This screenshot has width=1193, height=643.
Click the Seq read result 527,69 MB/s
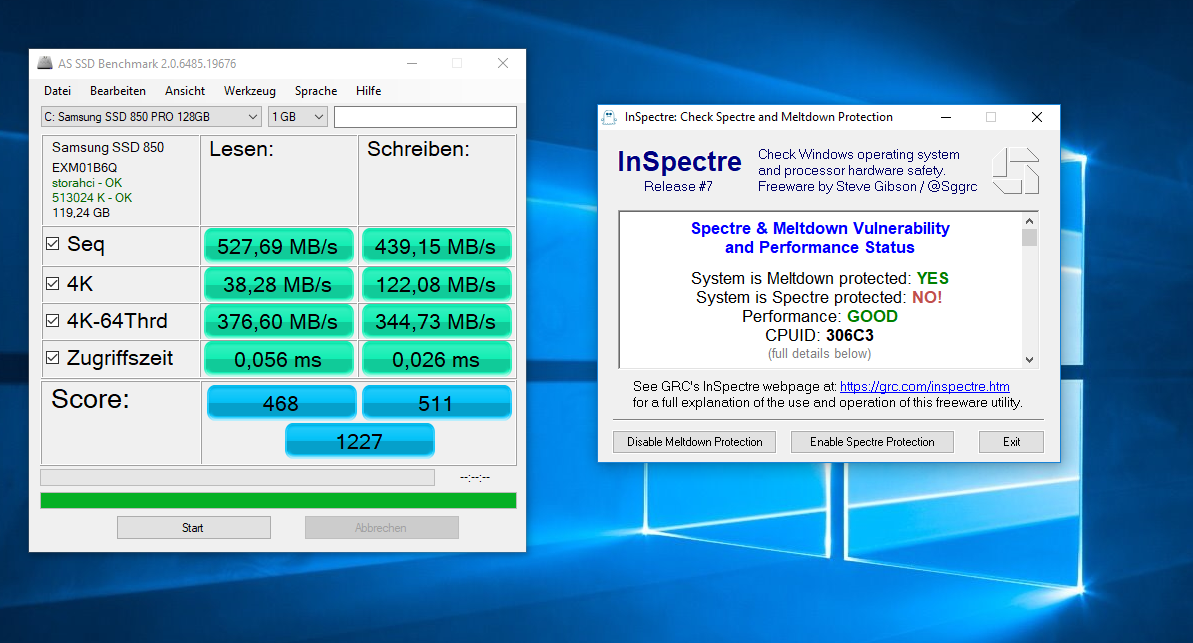pos(278,247)
